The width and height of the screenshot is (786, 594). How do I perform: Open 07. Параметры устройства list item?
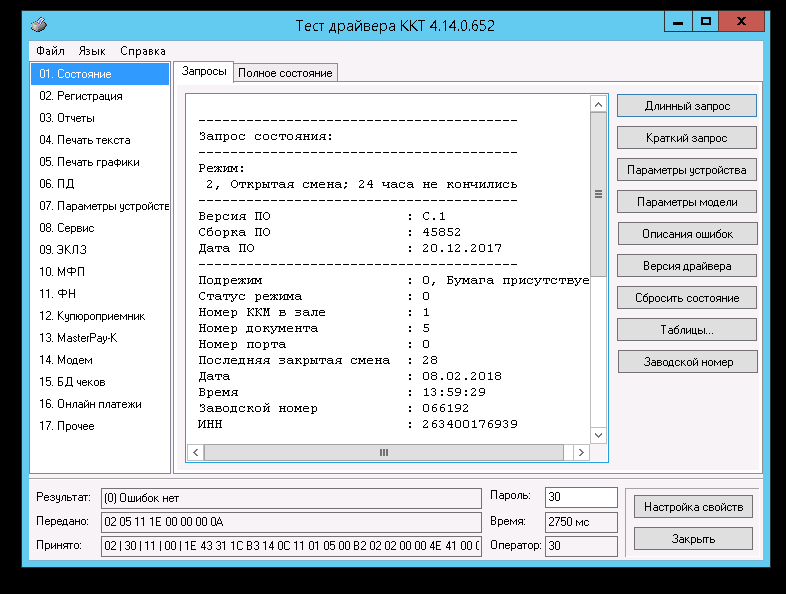[100, 206]
